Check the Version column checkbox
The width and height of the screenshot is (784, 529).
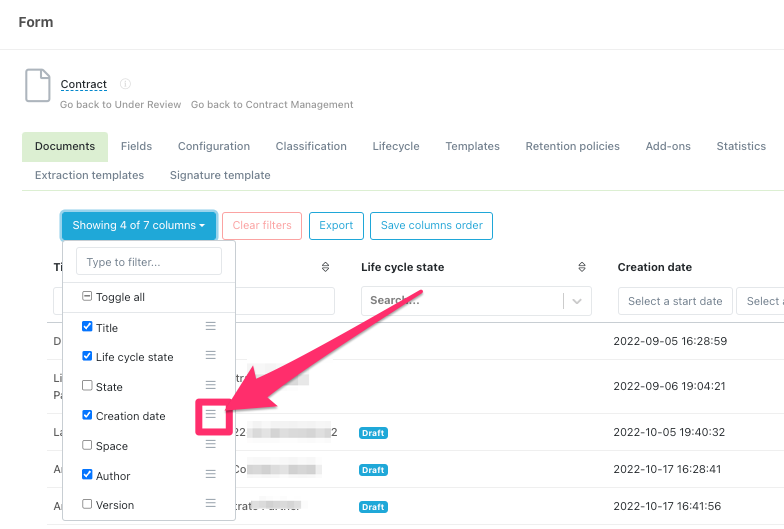87,504
